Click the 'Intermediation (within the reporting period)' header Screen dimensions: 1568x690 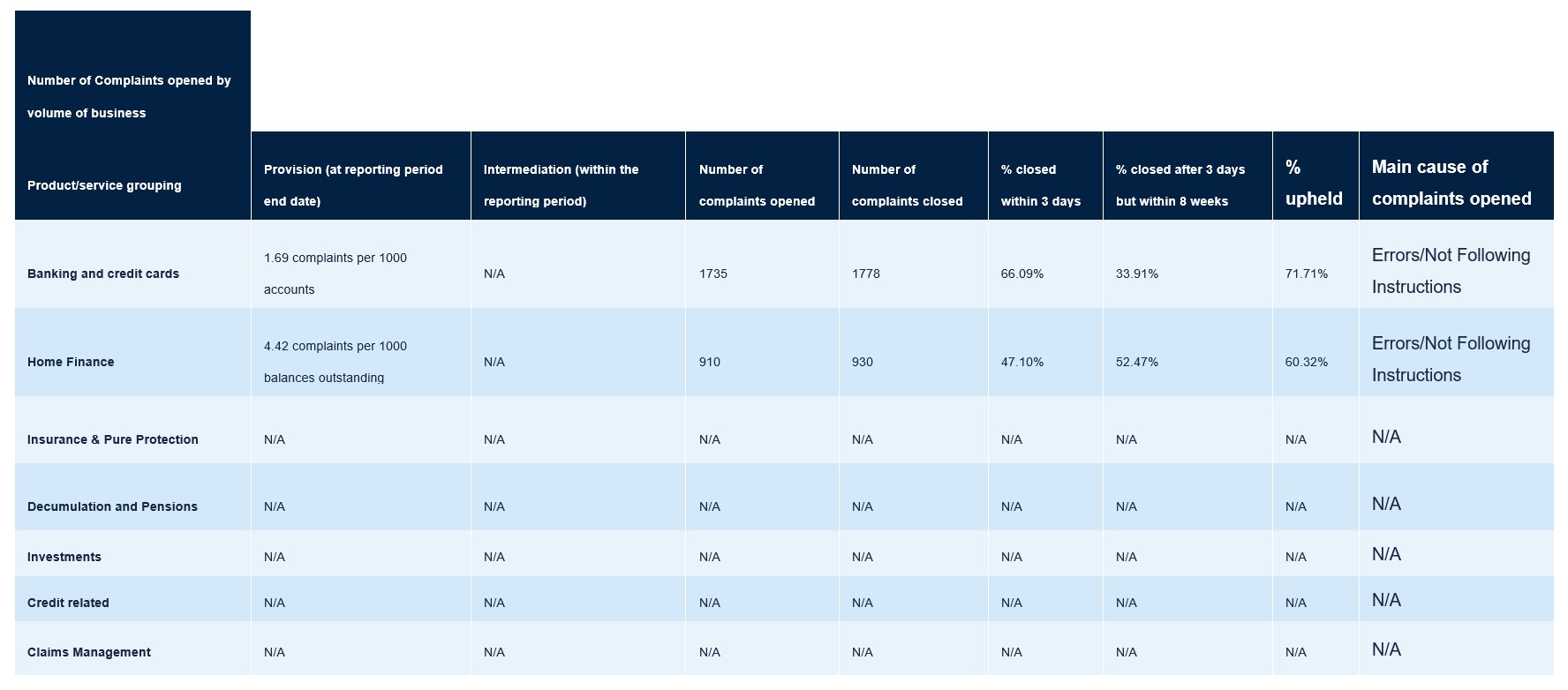pyautogui.click(x=561, y=185)
